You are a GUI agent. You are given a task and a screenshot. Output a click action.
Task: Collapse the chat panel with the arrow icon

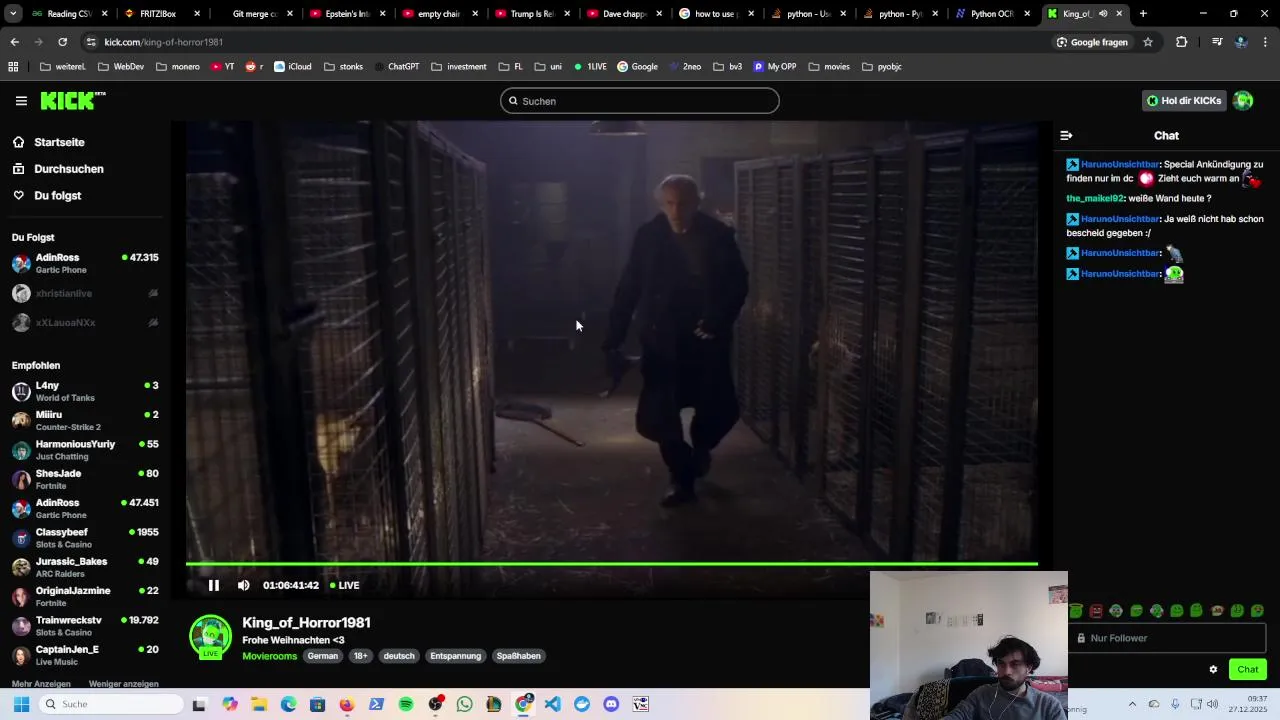click(x=1066, y=135)
